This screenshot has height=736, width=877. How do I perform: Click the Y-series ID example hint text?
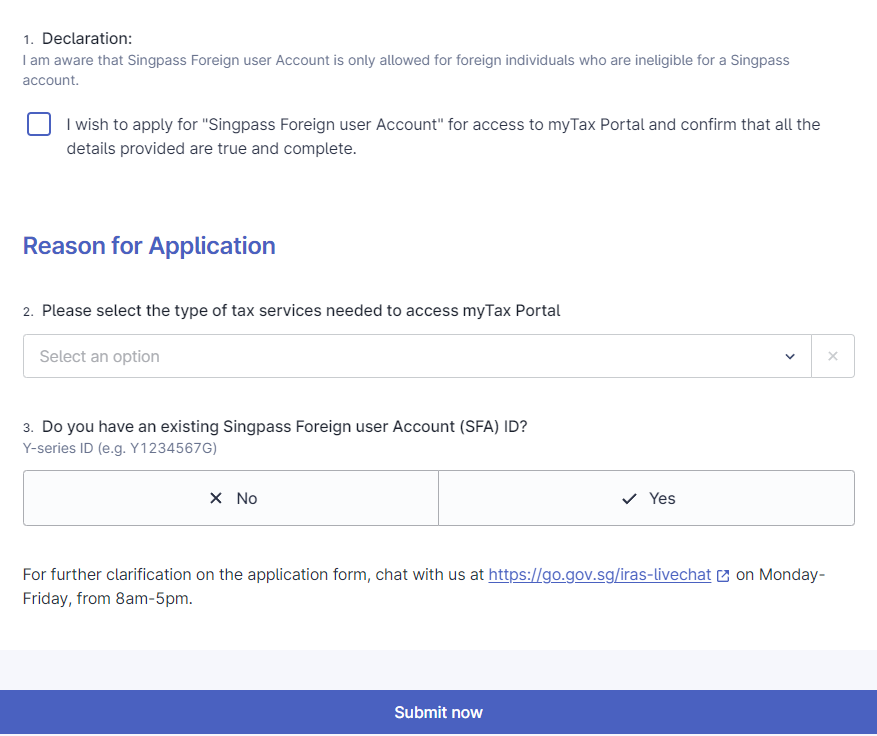pyautogui.click(x=120, y=448)
